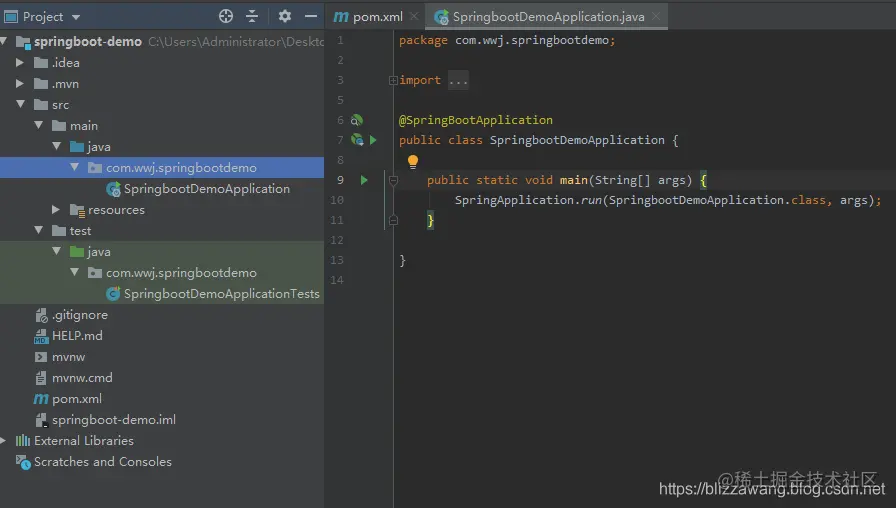Click the run arrow next to class declaration
Screen dimensions: 896x508
coord(373,139)
